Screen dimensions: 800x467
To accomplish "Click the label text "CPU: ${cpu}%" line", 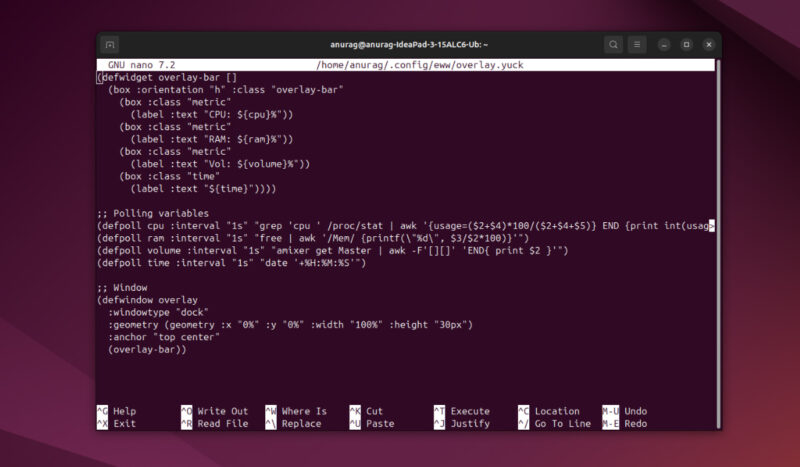I will (212, 114).
